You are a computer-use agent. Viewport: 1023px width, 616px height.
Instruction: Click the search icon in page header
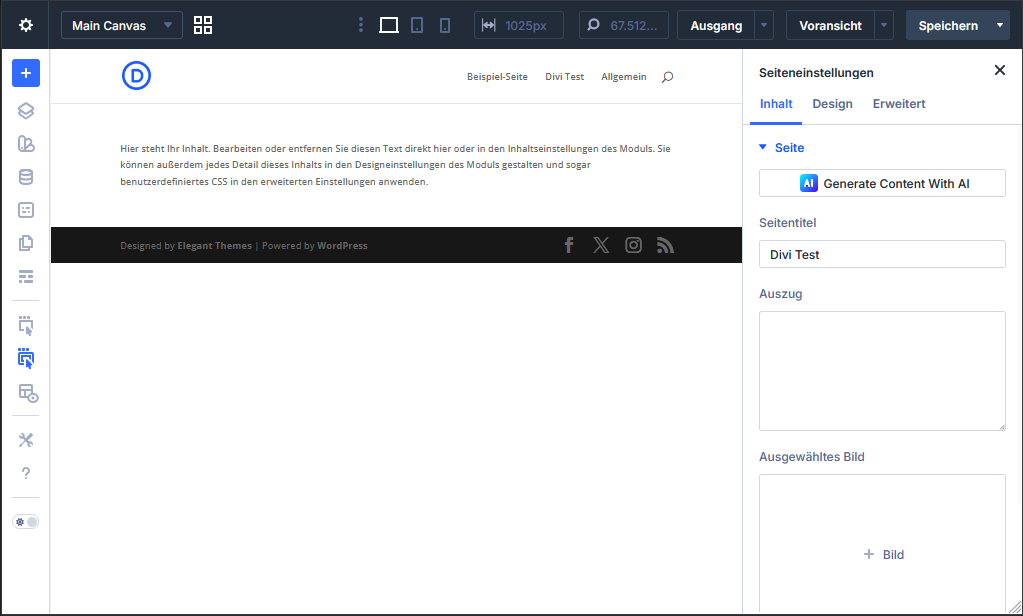668,77
